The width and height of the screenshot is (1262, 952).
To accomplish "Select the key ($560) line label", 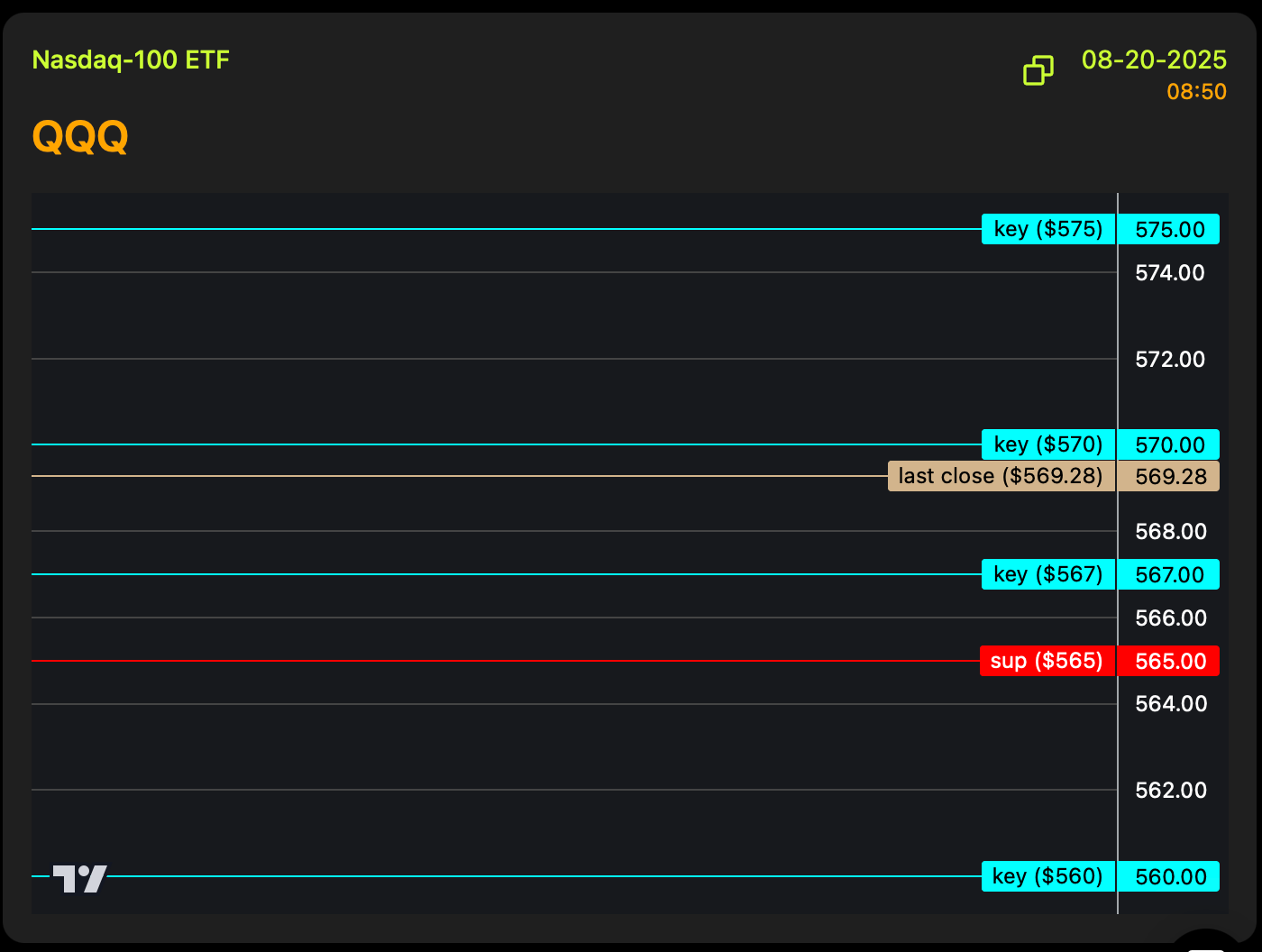I will tap(1048, 876).
